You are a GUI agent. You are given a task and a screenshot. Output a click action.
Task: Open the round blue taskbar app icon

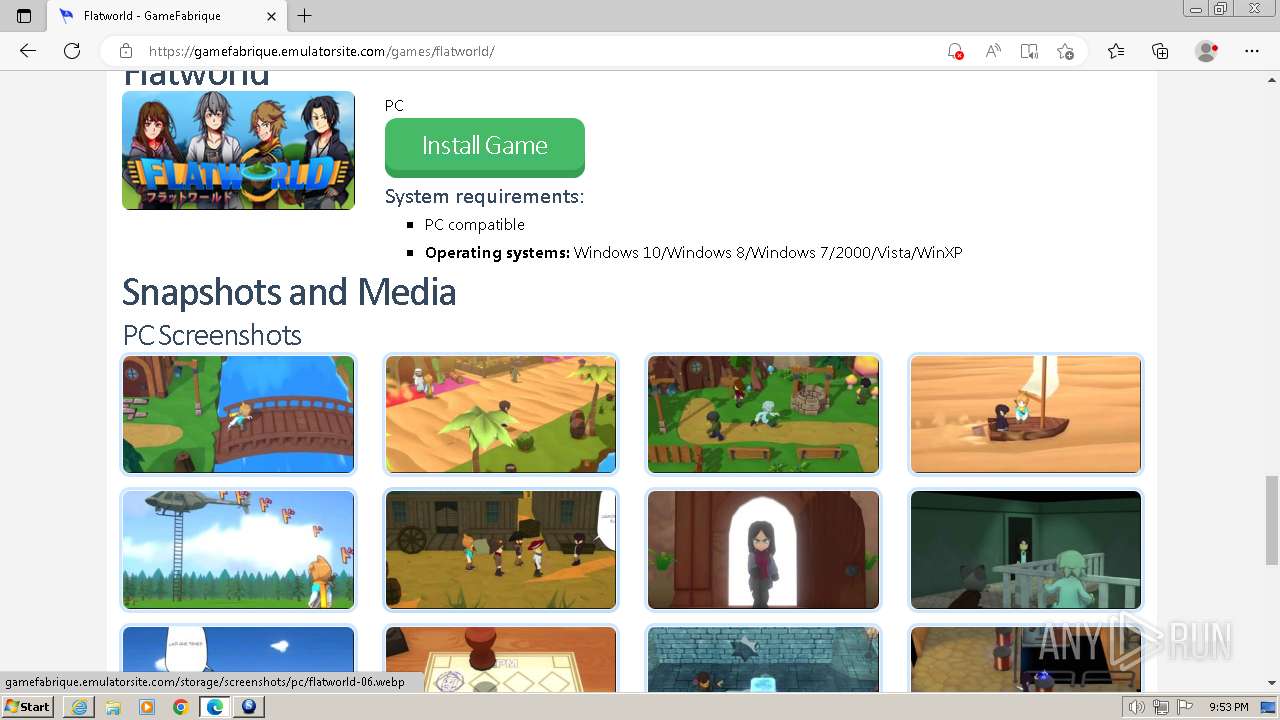[249, 707]
